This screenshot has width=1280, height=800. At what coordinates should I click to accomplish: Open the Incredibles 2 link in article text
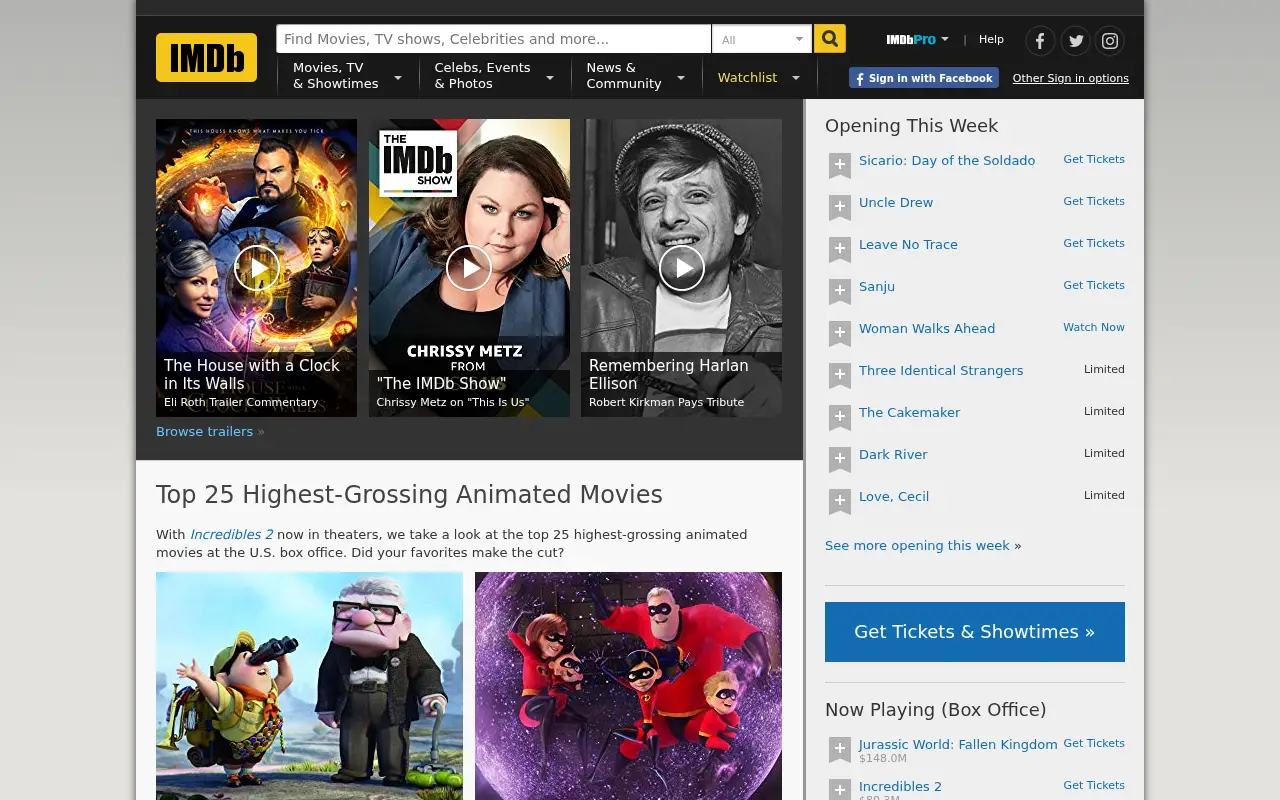[x=231, y=534]
